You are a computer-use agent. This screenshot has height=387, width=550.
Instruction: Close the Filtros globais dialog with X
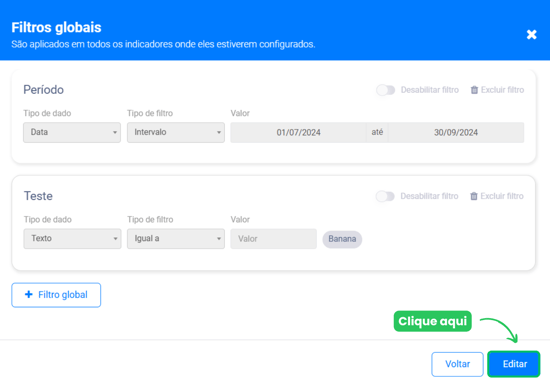pyautogui.click(x=531, y=34)
